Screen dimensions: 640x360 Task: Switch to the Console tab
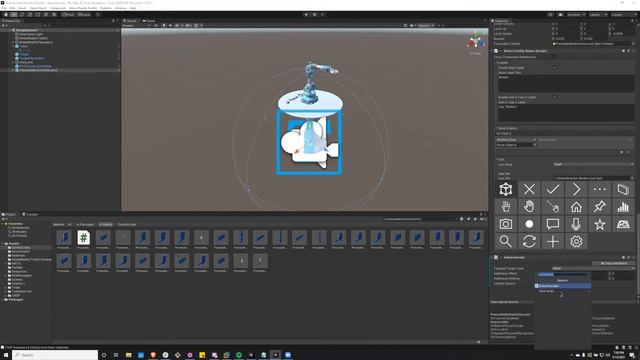point(30,214)
